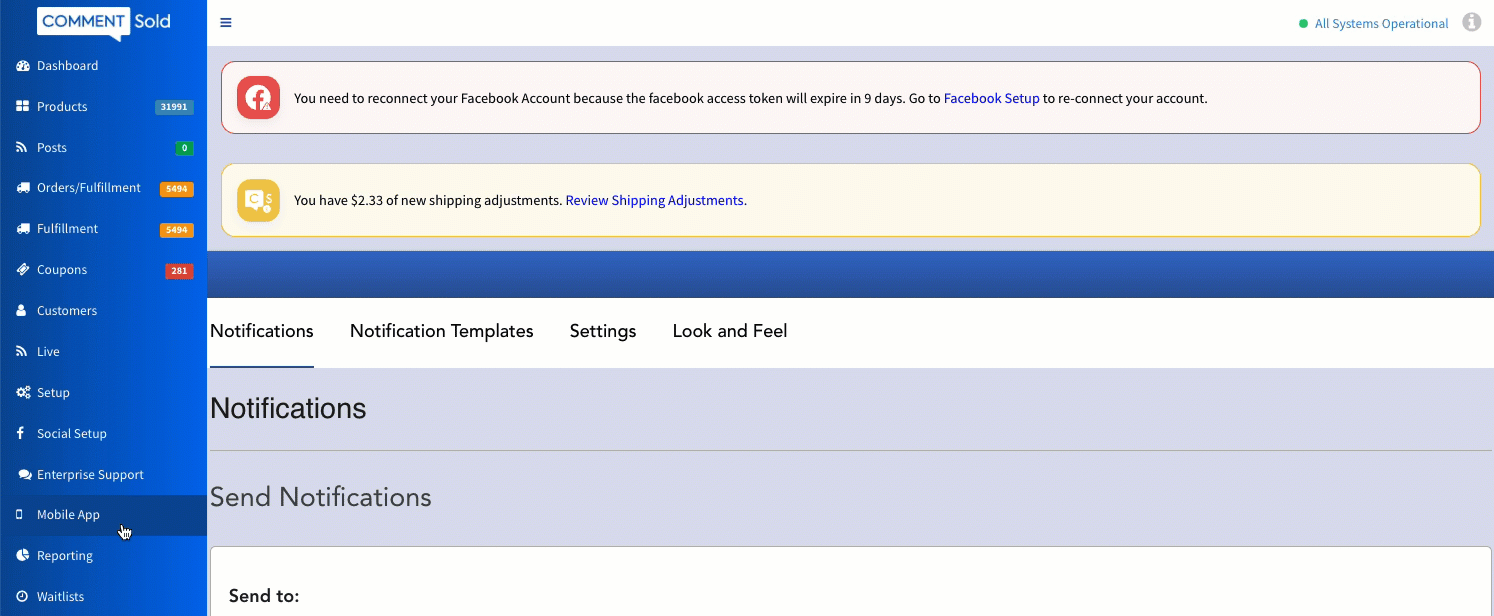Click the Reporting pie chart icon
Image resolution: width=1494 pixels, height=616 pixels.
coord(22,556)
